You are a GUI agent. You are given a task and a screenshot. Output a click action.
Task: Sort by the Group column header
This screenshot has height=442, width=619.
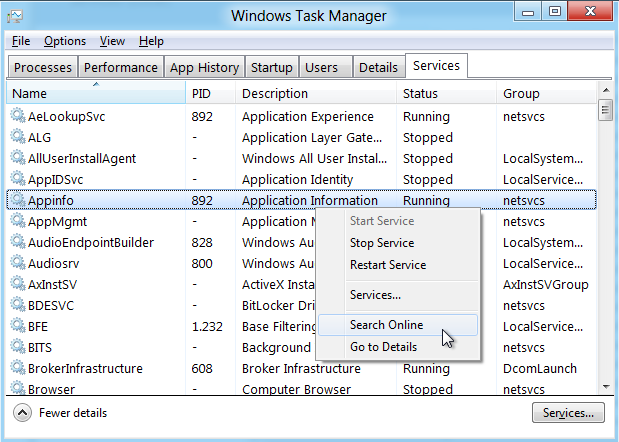click(546, 93)
